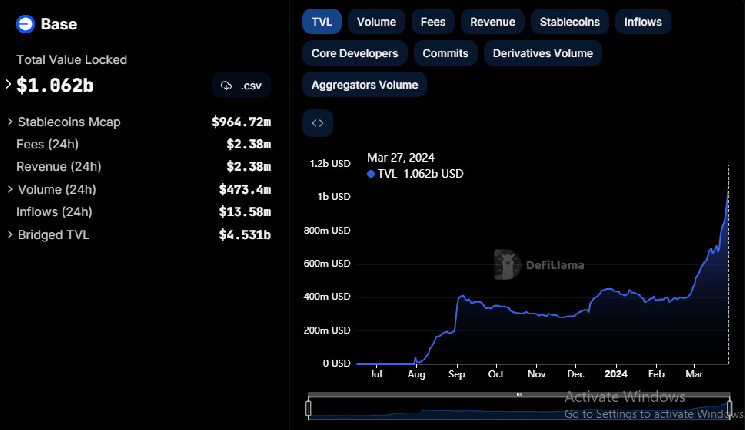Viewport: 745px width, 430px height.
Task: Click the $13.58m inflows value
Action: [x=245, y=212]
